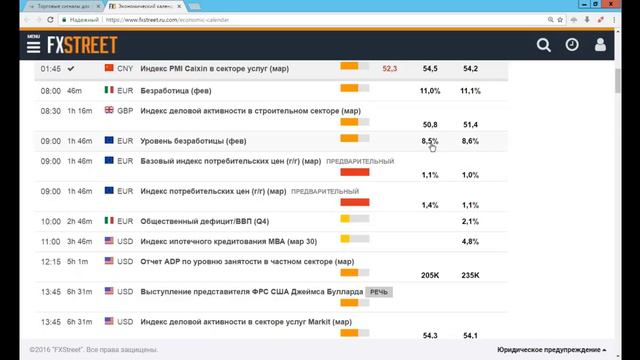This screenshot has width=640, height=360.
Task: Open Безработица (фев) event details
Action: pyautogui.click(x=176, y=91)
